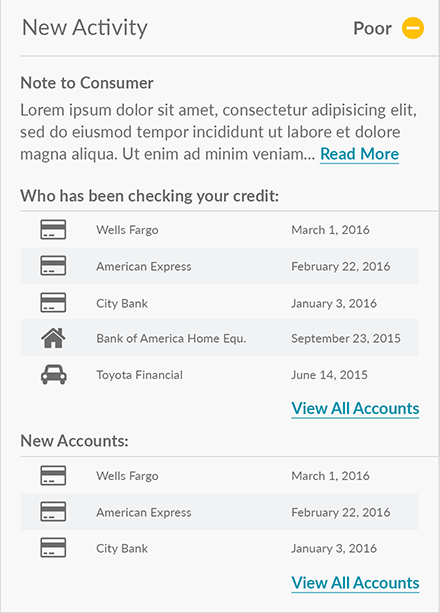The width and height of the screenshot is (440, 613).
Task: Click car icon for Toyota Financial
Action: pos(54,375)
